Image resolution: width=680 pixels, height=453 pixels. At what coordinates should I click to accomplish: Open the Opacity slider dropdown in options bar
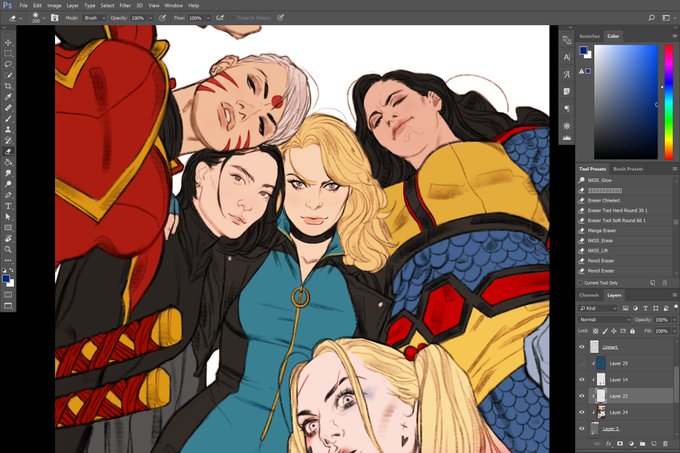point(150,18)
